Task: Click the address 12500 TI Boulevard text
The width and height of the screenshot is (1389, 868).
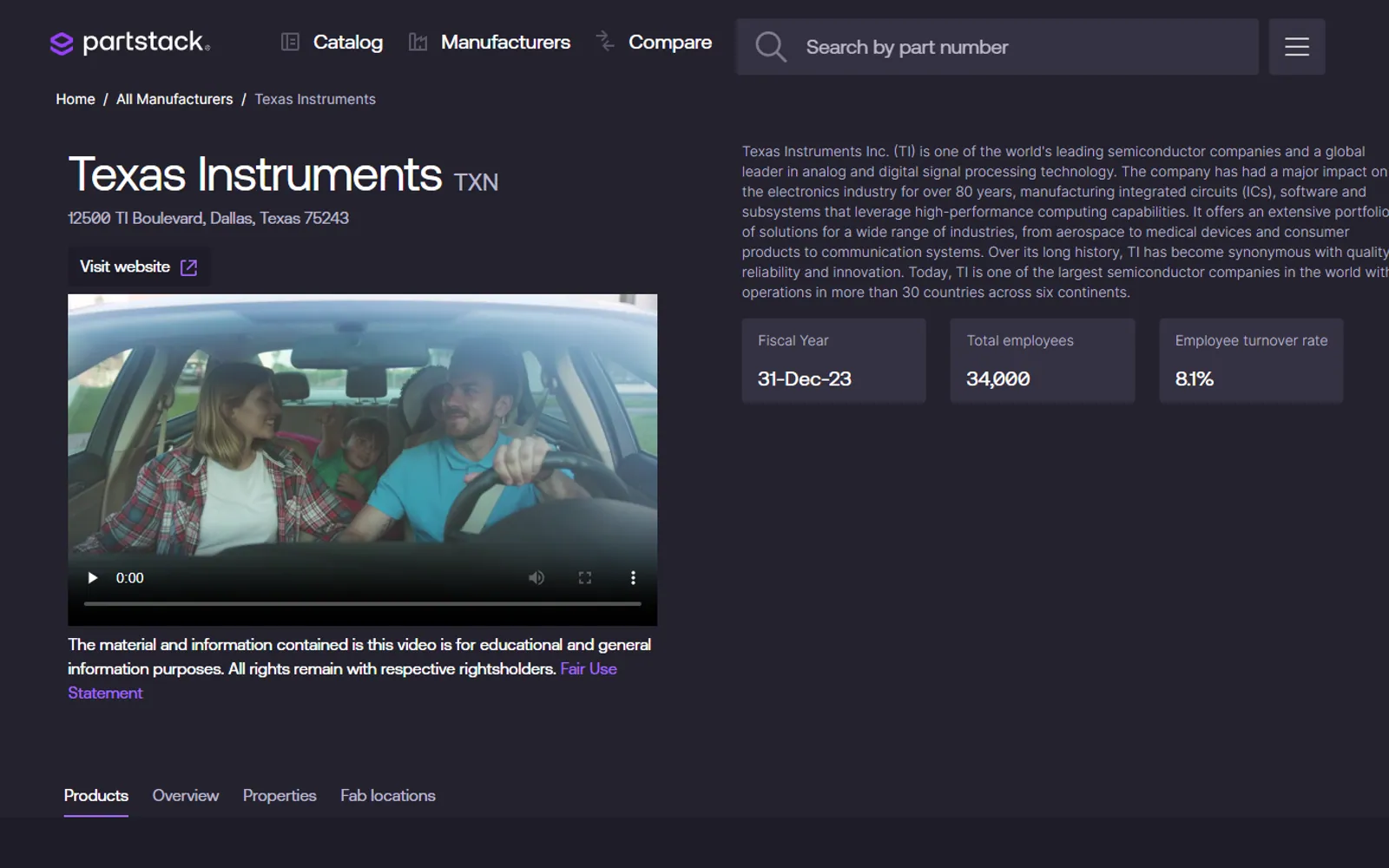Action: (x=208, y=219)
